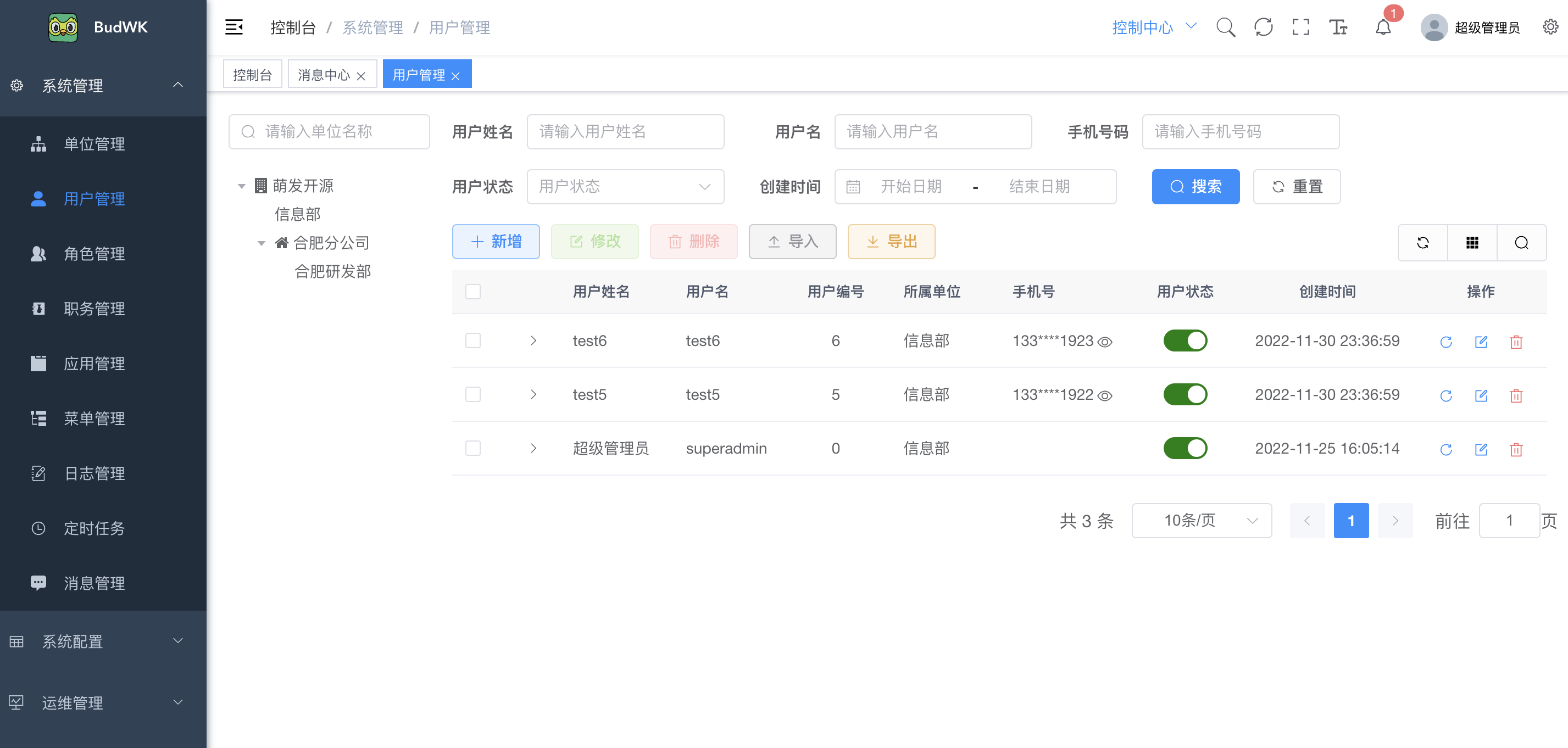The image size is (1568, 748).
Task: Close the 消息中心 tab
Action: point(361,76)
